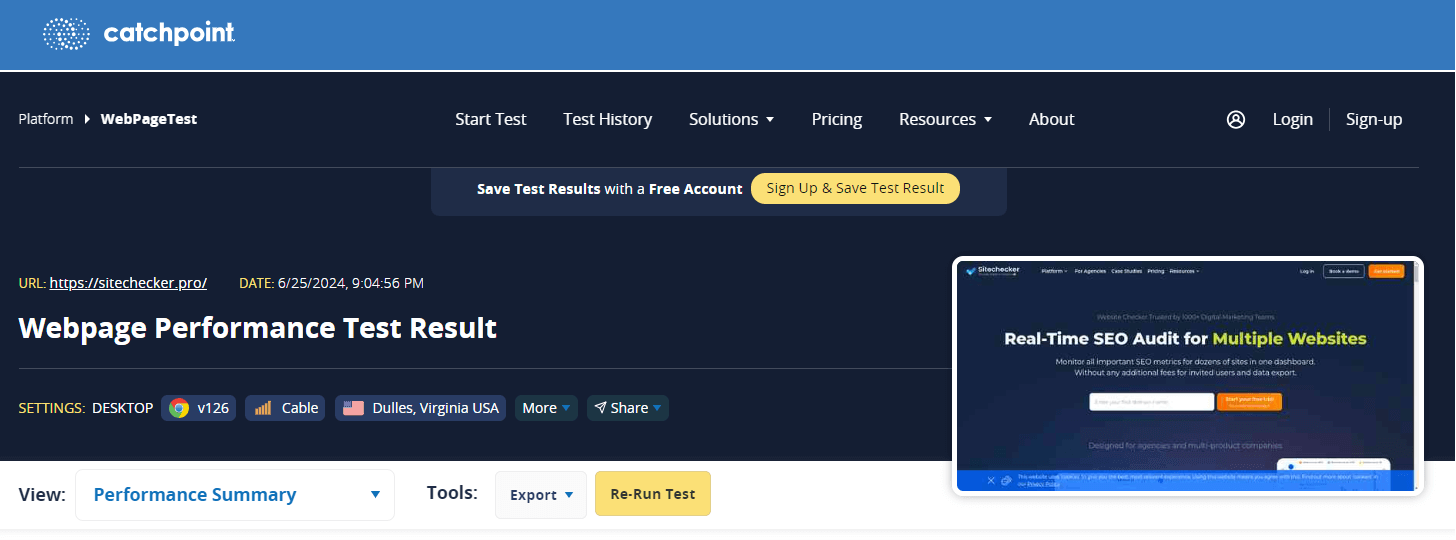Click the Catchpoint logo icon
Viewport: 1456px width, 540px height.
point(66,34)
